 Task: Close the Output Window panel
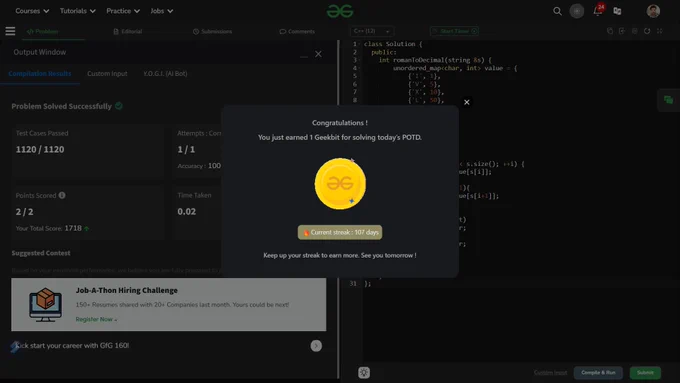pyautogui.click(x=318, y=54)
